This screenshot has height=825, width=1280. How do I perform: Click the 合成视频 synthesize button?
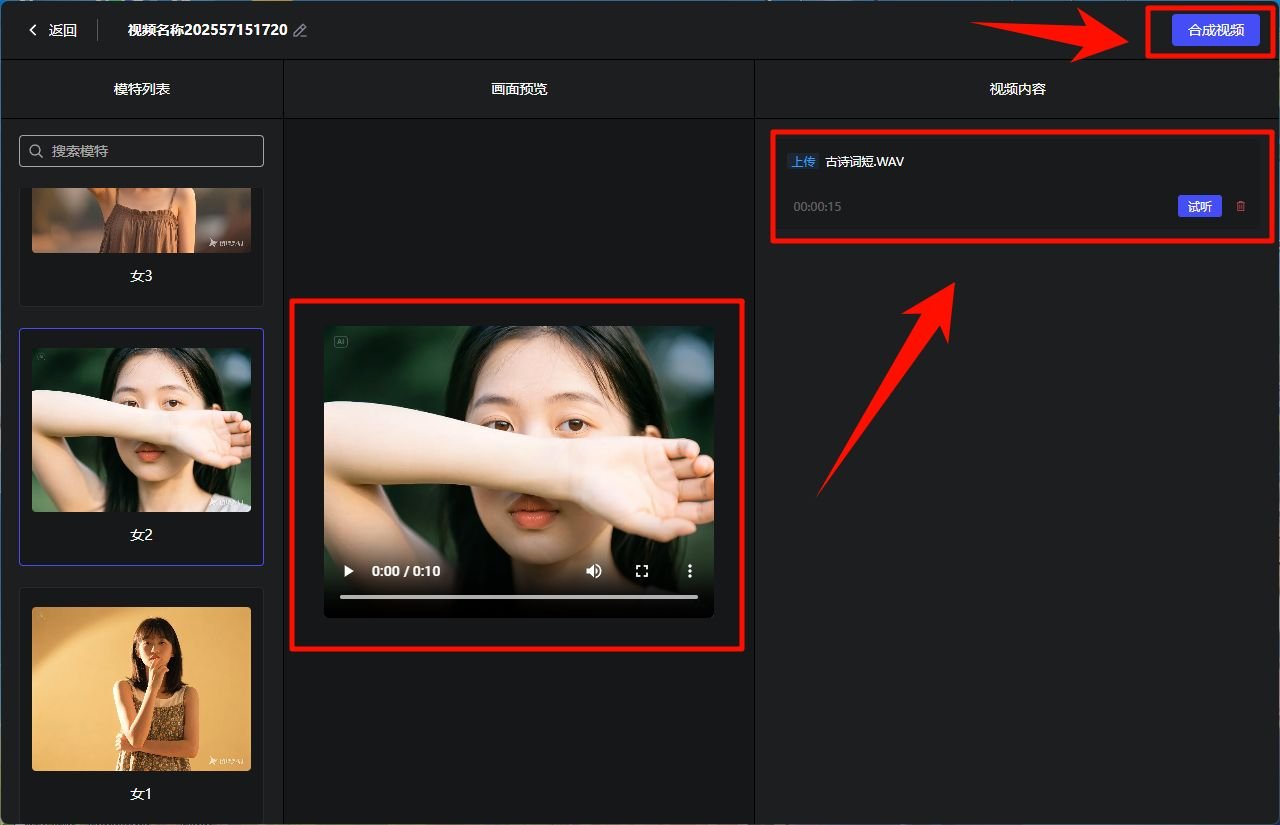coord(1214,30)
